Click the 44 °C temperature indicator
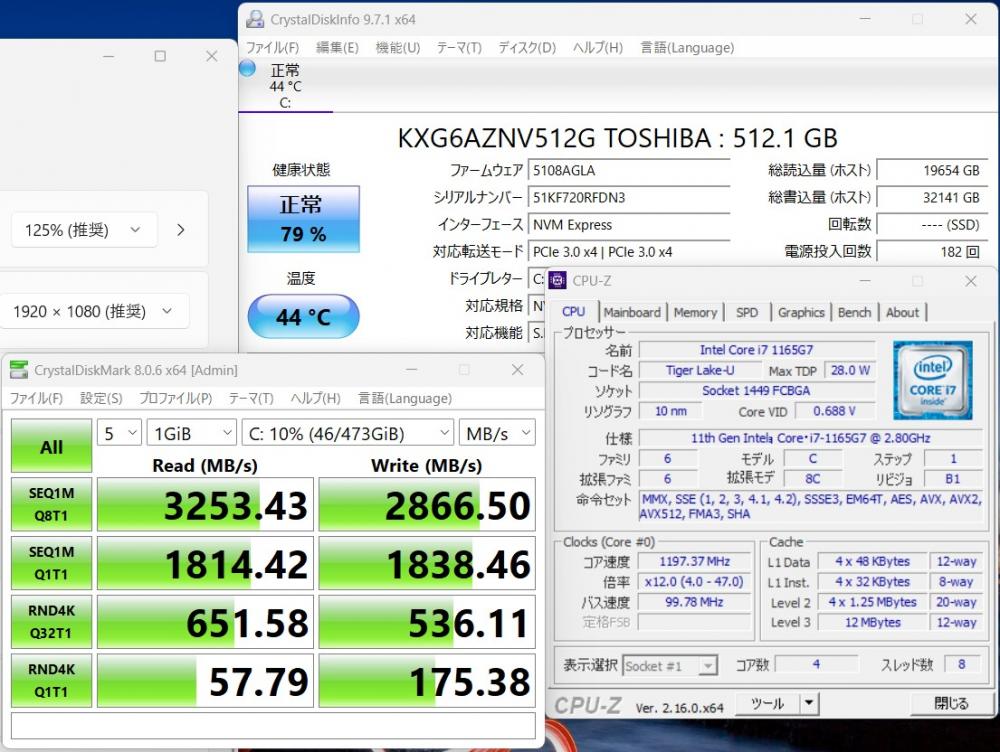The width and height of the screenshot is (1000, 752). 304,316
